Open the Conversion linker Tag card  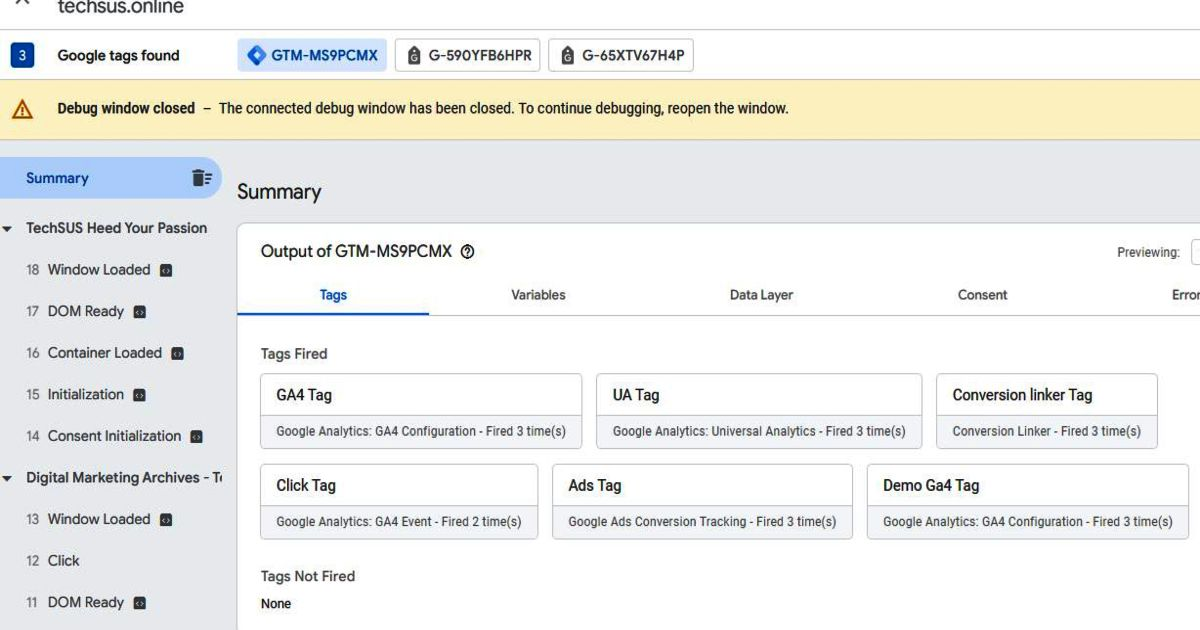(x=1047, y=411)
